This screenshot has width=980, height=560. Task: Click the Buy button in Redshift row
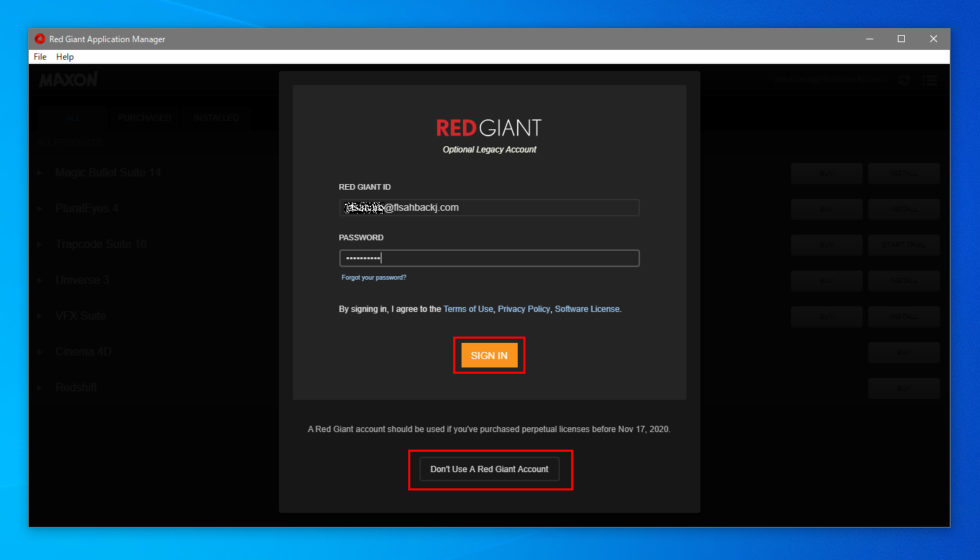[x=904, y=389]
